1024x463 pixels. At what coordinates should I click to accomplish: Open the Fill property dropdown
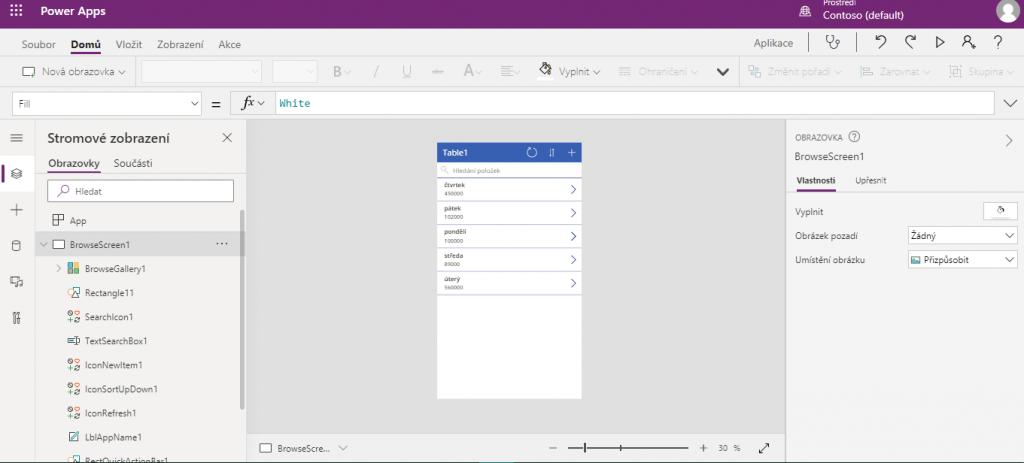click(x=107, y=103)
